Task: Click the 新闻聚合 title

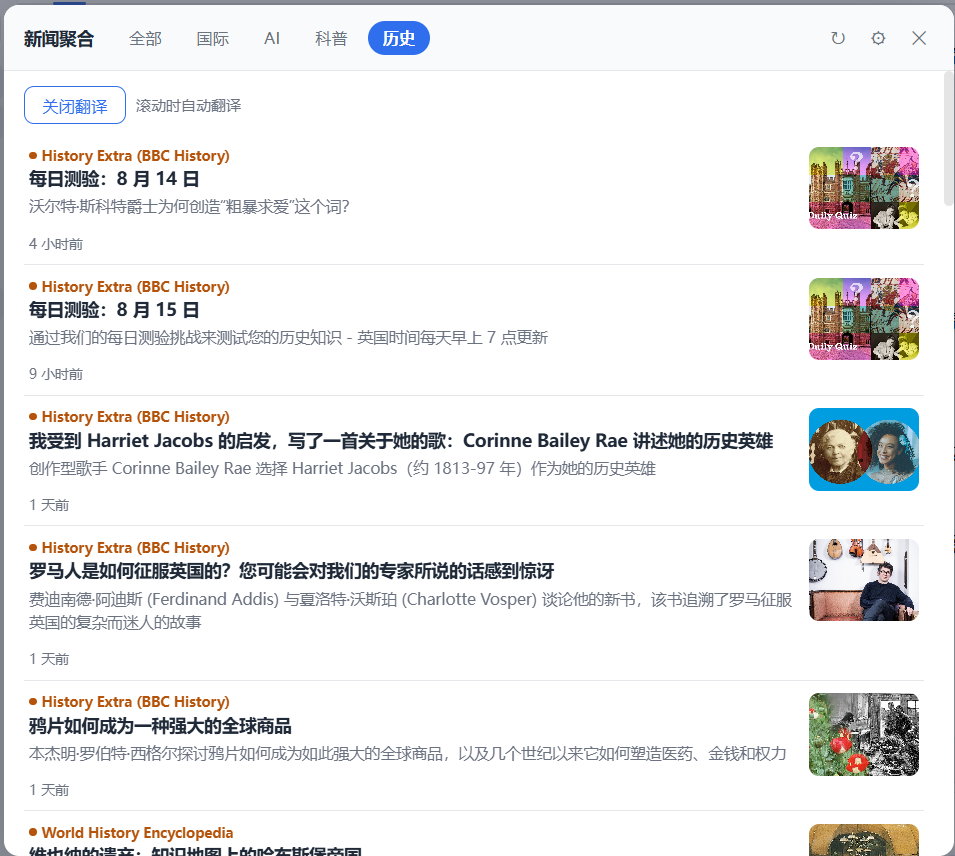Action: click(59, 39)
